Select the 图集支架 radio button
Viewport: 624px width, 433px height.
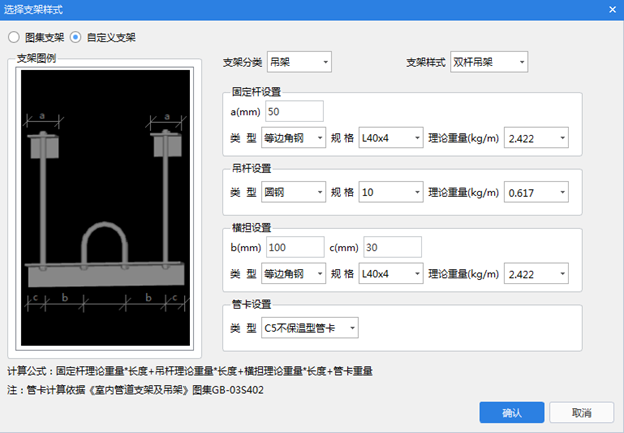pos(14,37)
